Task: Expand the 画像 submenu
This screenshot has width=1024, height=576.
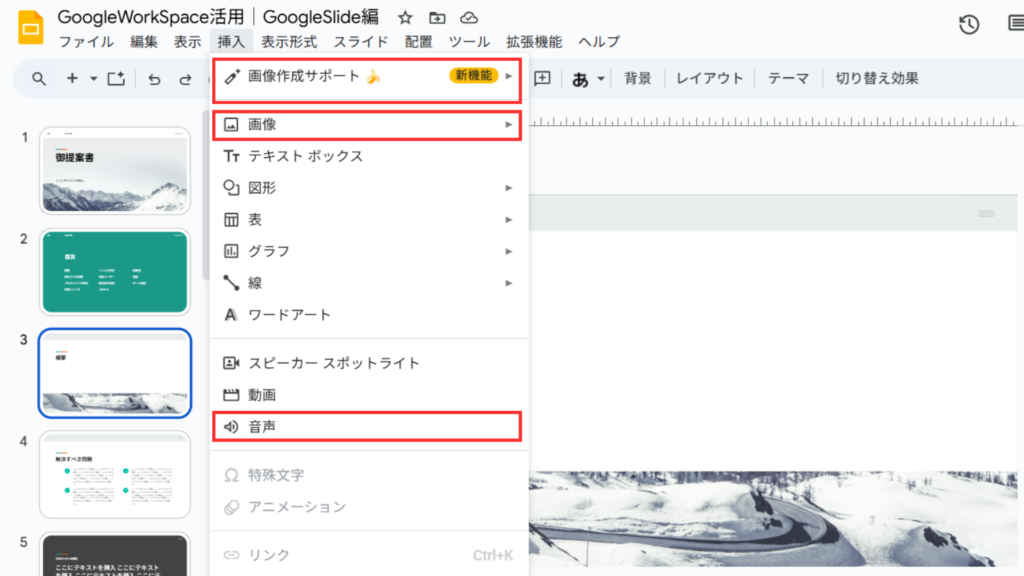Action: [x=366, y=124]
